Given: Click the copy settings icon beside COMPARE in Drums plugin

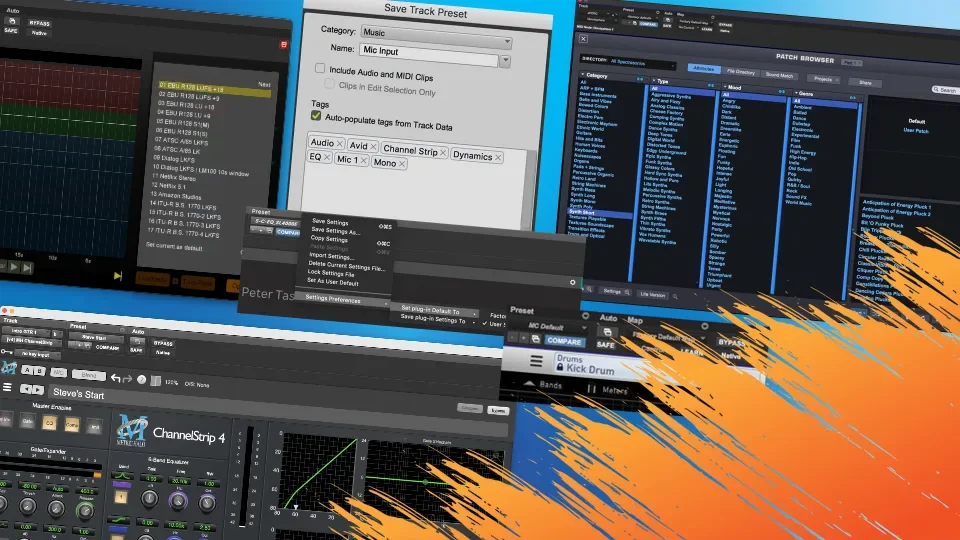Looking at the screenshot, I should (x=536, y=339).
